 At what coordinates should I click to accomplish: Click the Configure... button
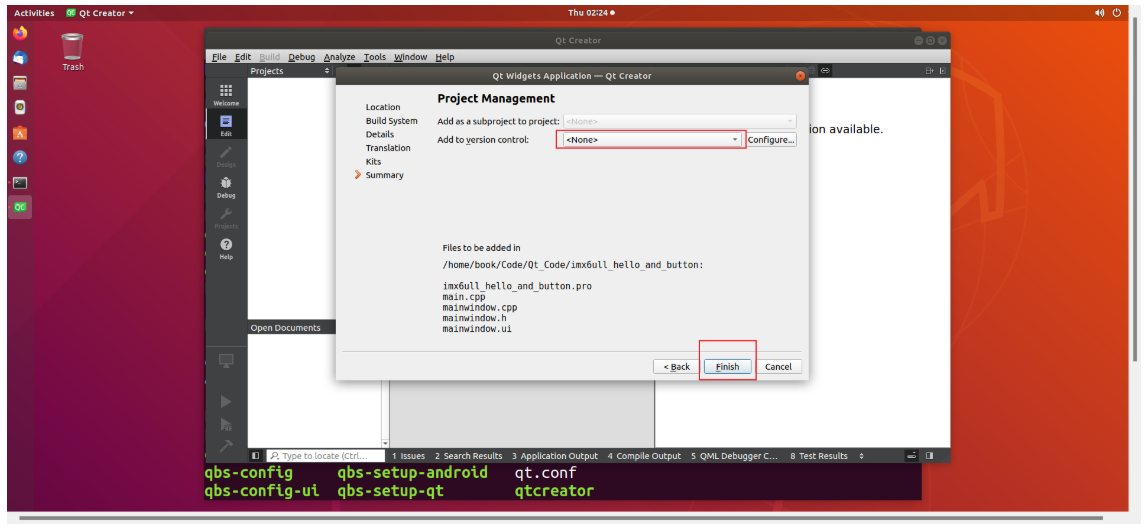[771, 140]
